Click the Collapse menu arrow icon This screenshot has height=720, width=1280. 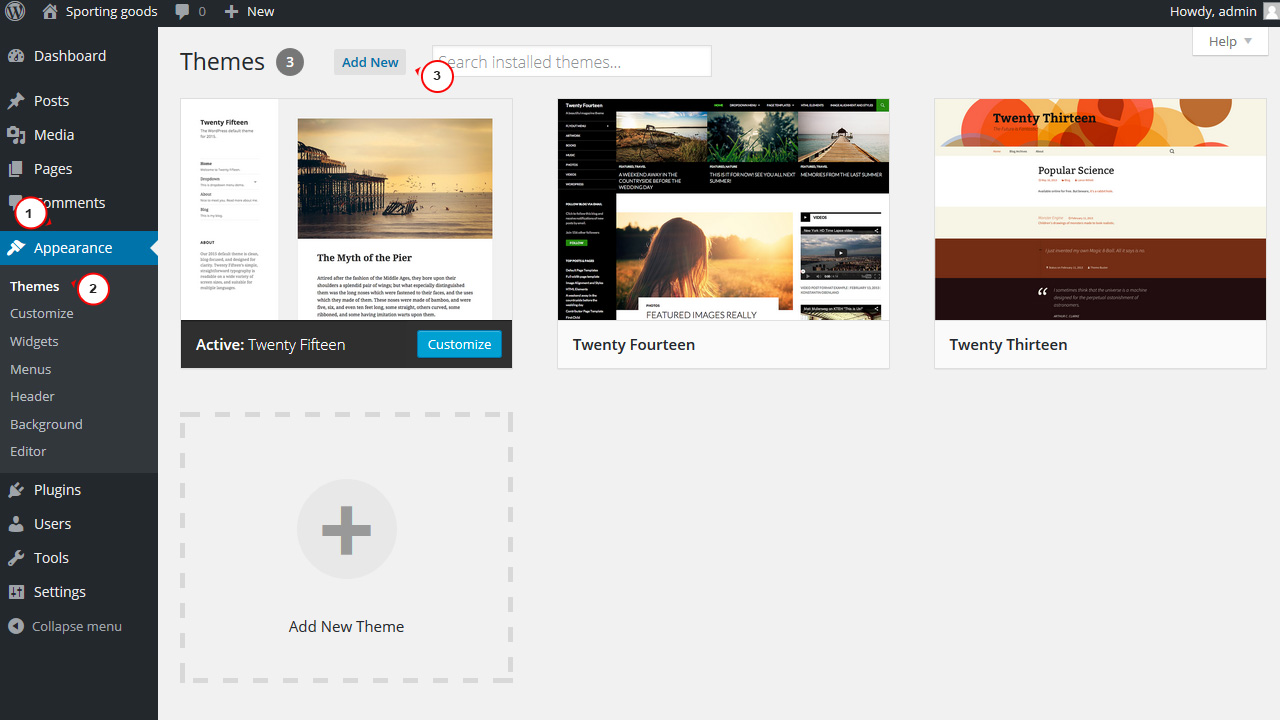pos(16,626)
